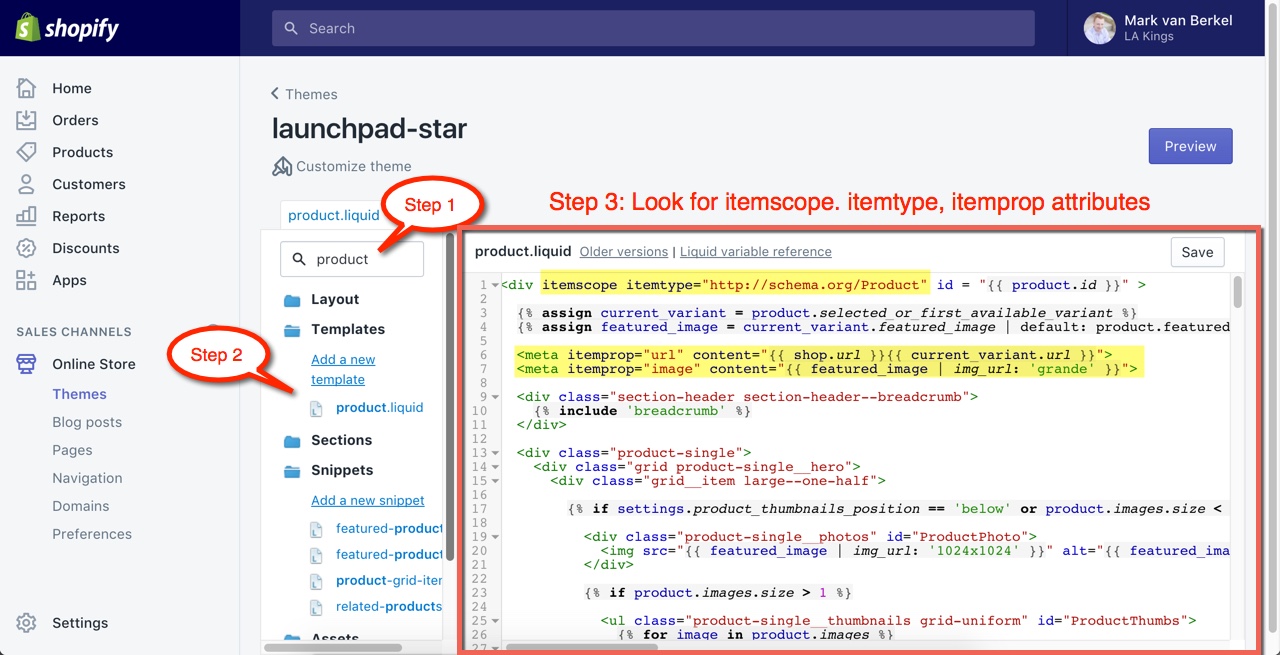Screen dimensions: 1280x655
Task: Click the file list's vertical scrollbar
Action: click(449, 399)
